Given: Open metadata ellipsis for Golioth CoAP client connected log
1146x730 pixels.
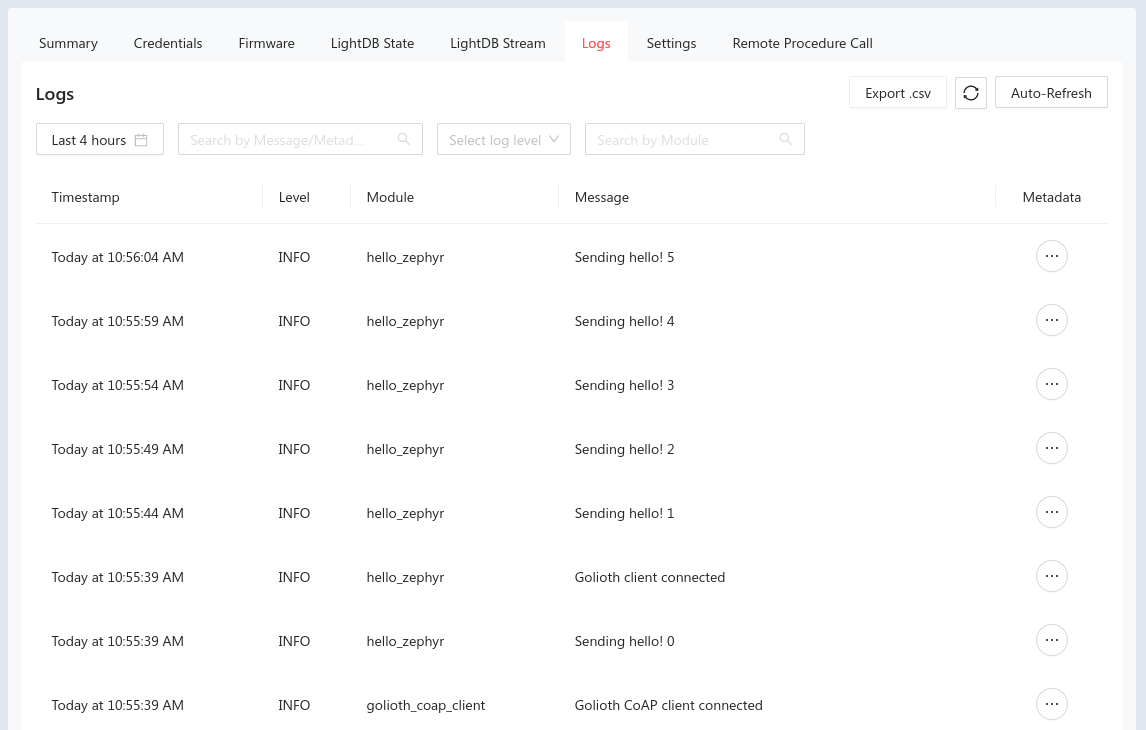Looking at the screenshot, I should tap(1051, 704).
